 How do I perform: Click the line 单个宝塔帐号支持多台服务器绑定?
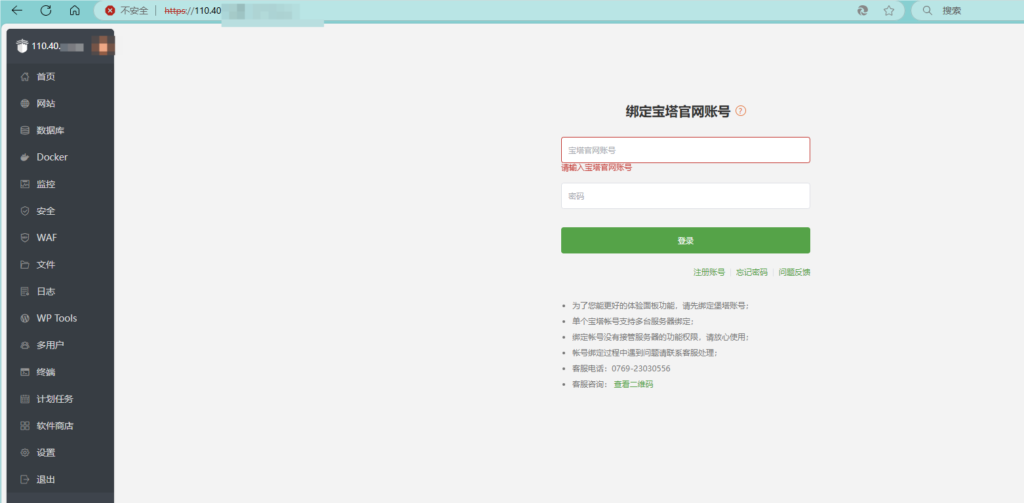click(633, 321)
